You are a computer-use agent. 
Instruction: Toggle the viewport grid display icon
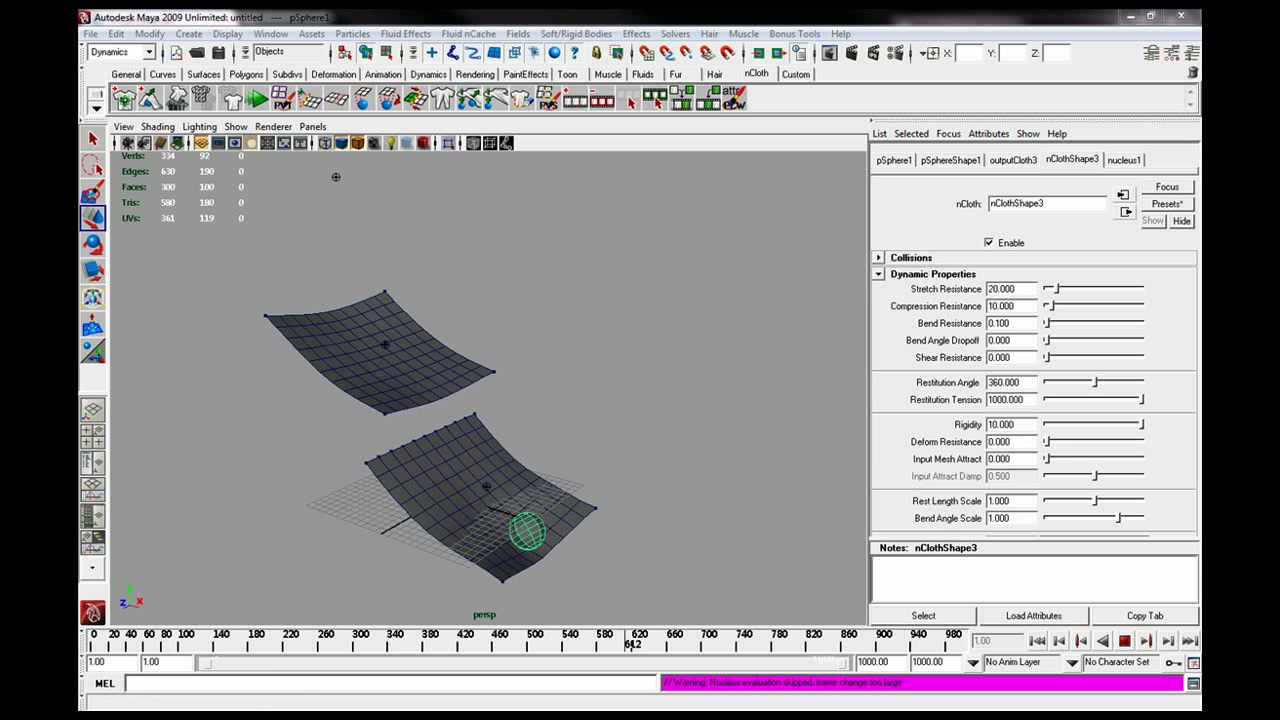[202, 143]
